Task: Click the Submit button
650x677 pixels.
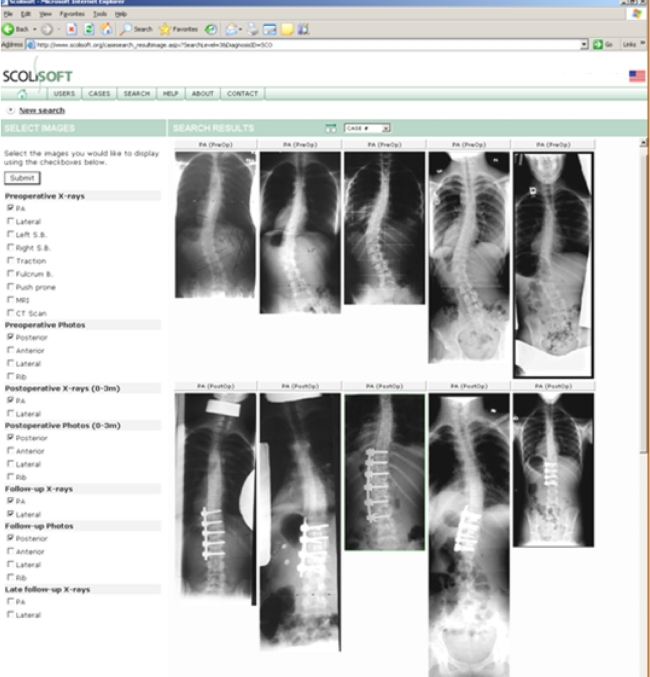Action: pyautogui.click(x=22, y=178)
